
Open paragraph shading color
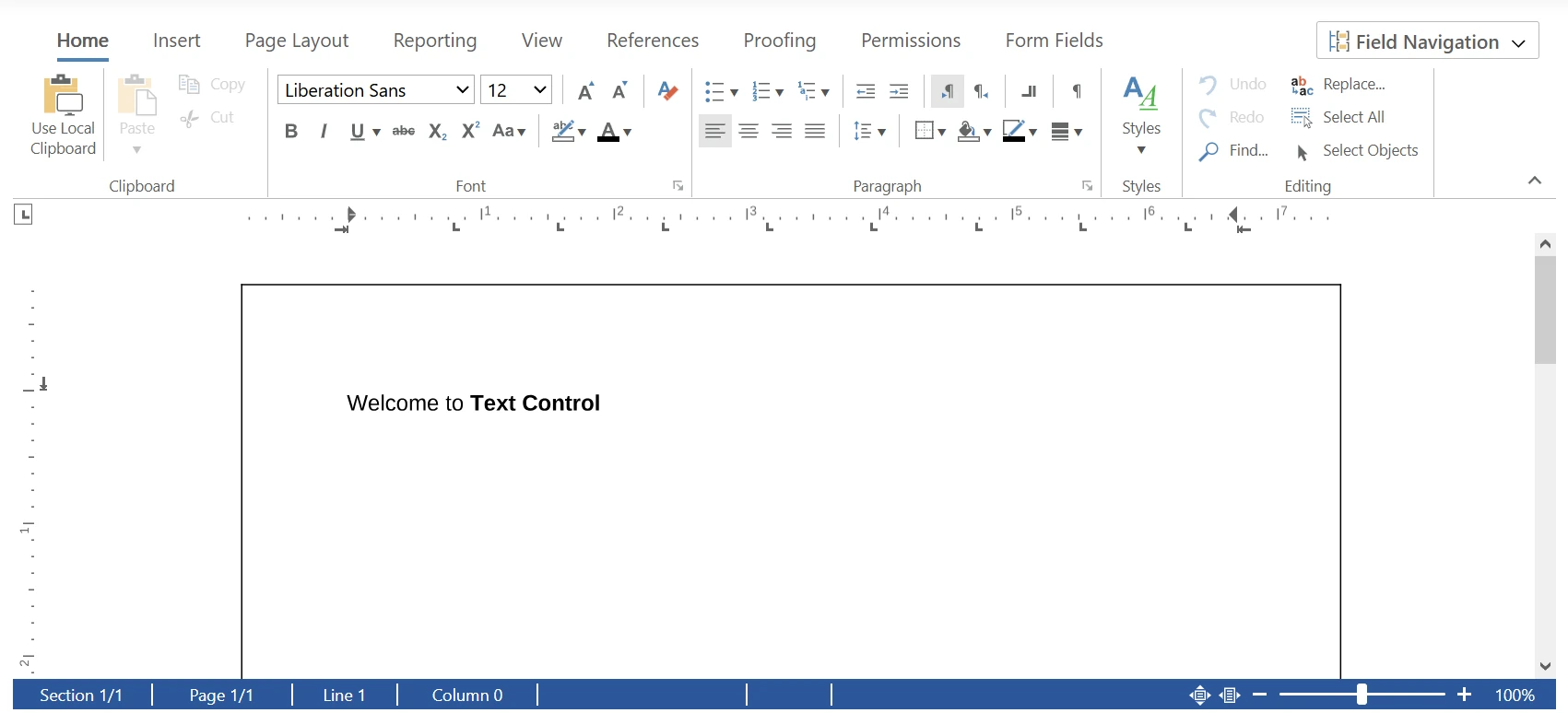point(974,132)
